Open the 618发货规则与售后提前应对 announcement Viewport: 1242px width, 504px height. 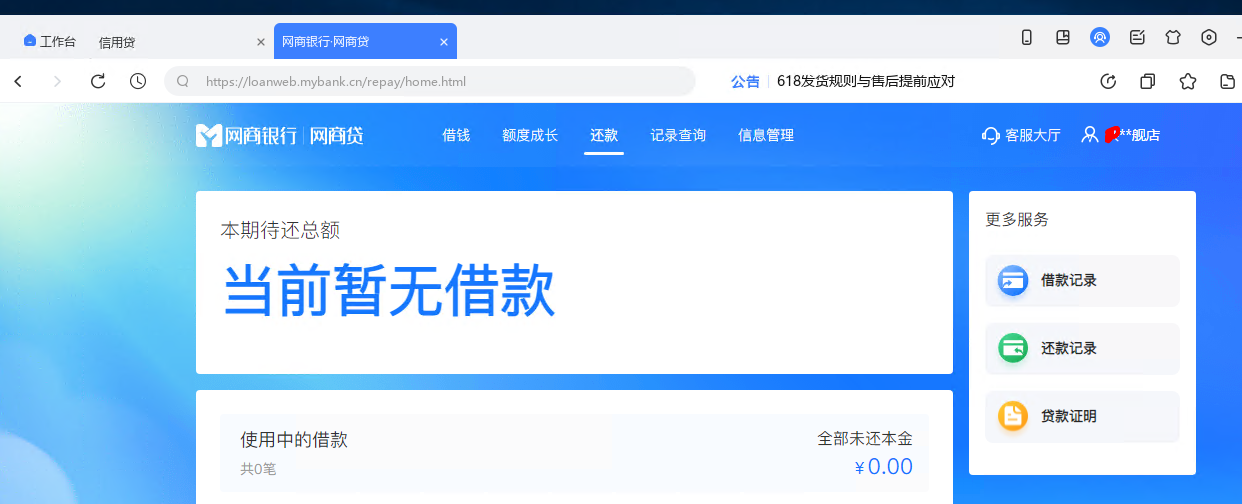click(x=866, y=81)
